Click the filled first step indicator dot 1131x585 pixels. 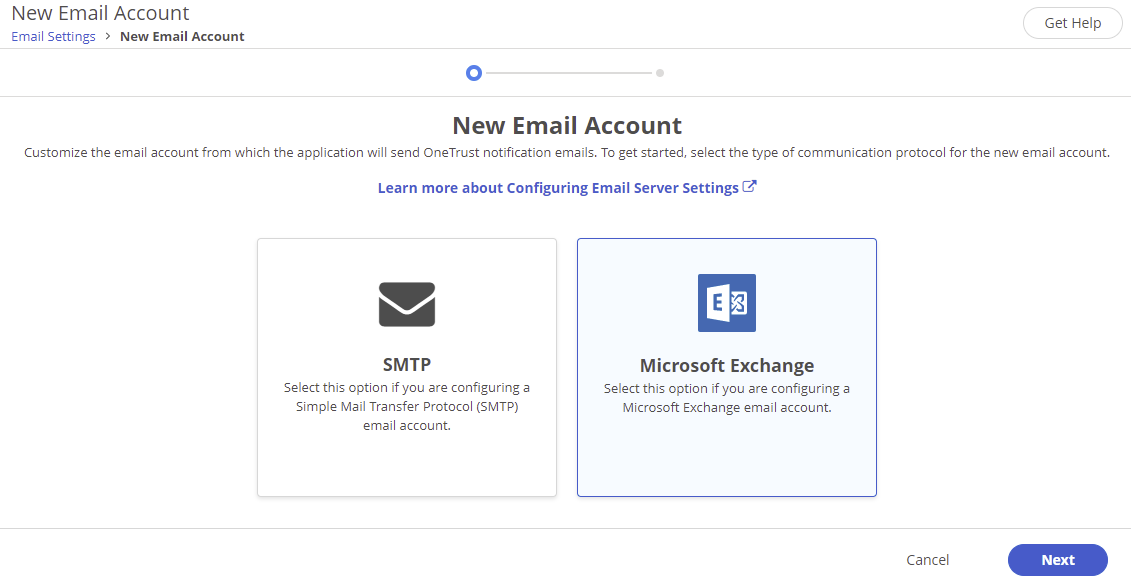coord(473,72)
